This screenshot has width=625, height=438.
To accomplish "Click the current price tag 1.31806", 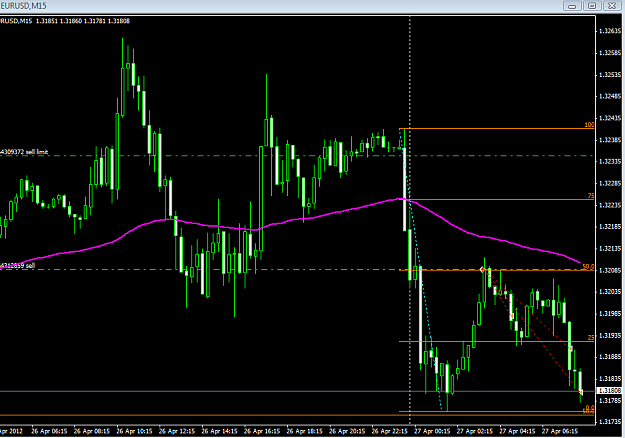I will (x=610, y=391).
